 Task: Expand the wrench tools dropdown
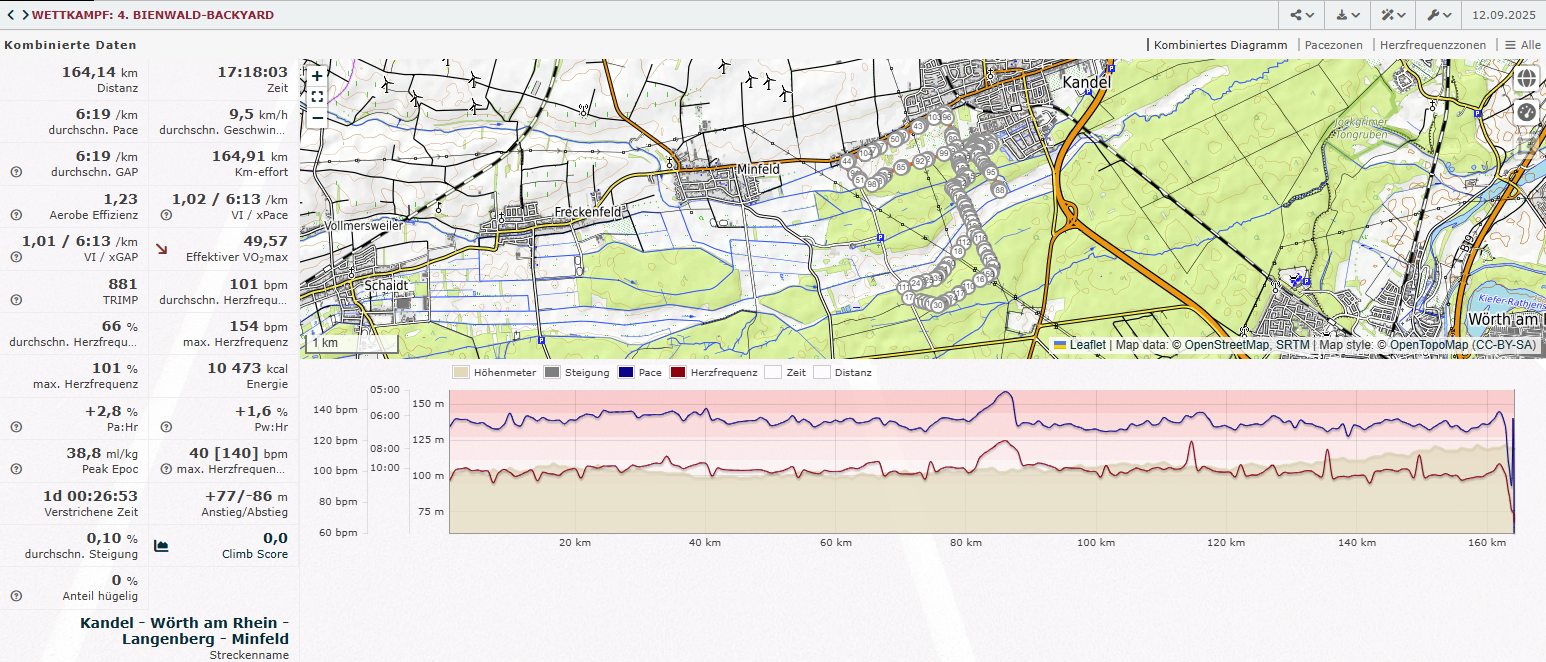tap(1438, 15)
